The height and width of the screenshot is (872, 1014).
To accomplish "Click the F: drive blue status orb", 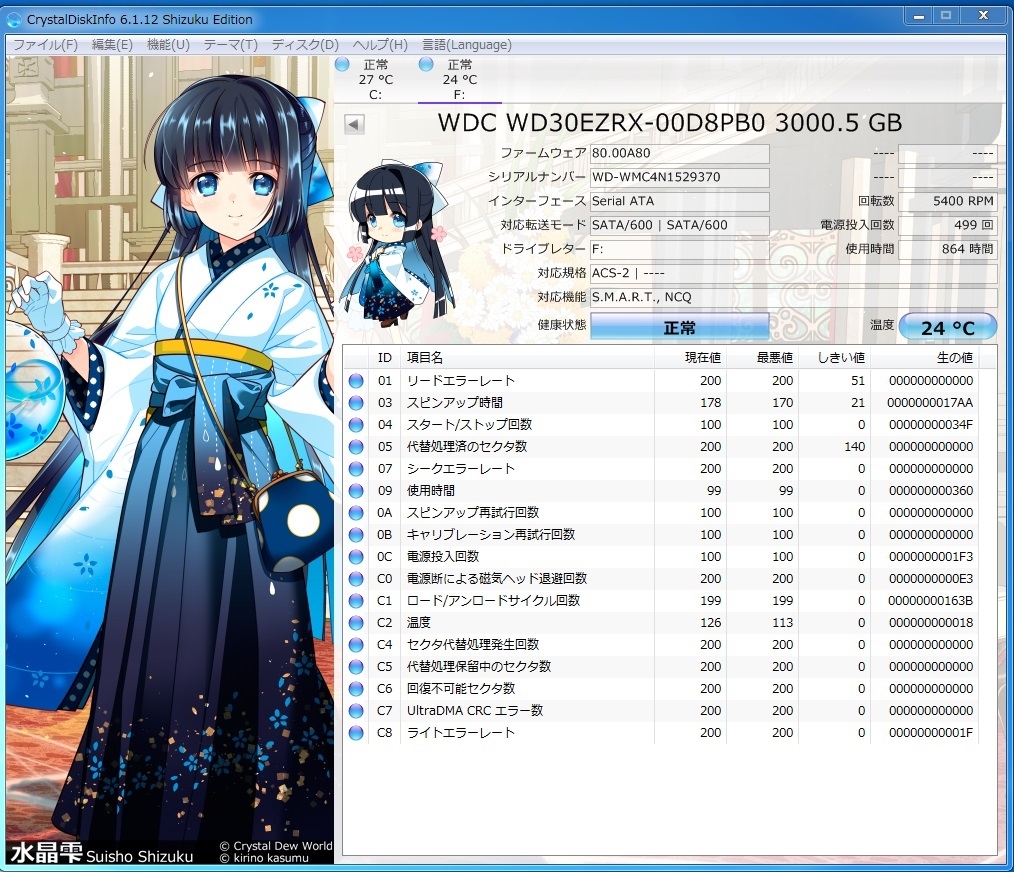I will click(426, 64).
